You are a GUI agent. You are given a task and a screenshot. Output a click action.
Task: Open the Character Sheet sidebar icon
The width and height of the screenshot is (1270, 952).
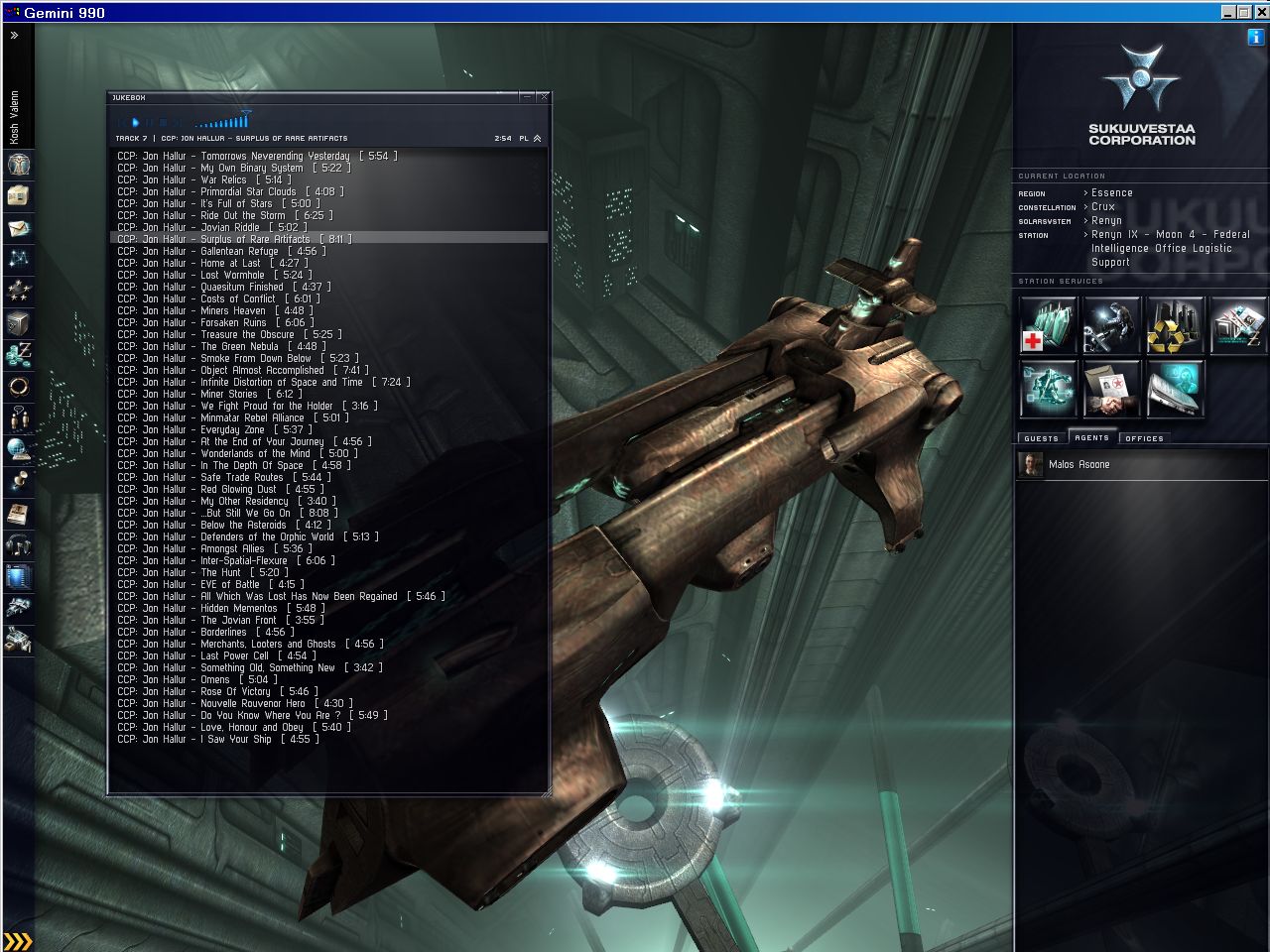pos(19,164)
